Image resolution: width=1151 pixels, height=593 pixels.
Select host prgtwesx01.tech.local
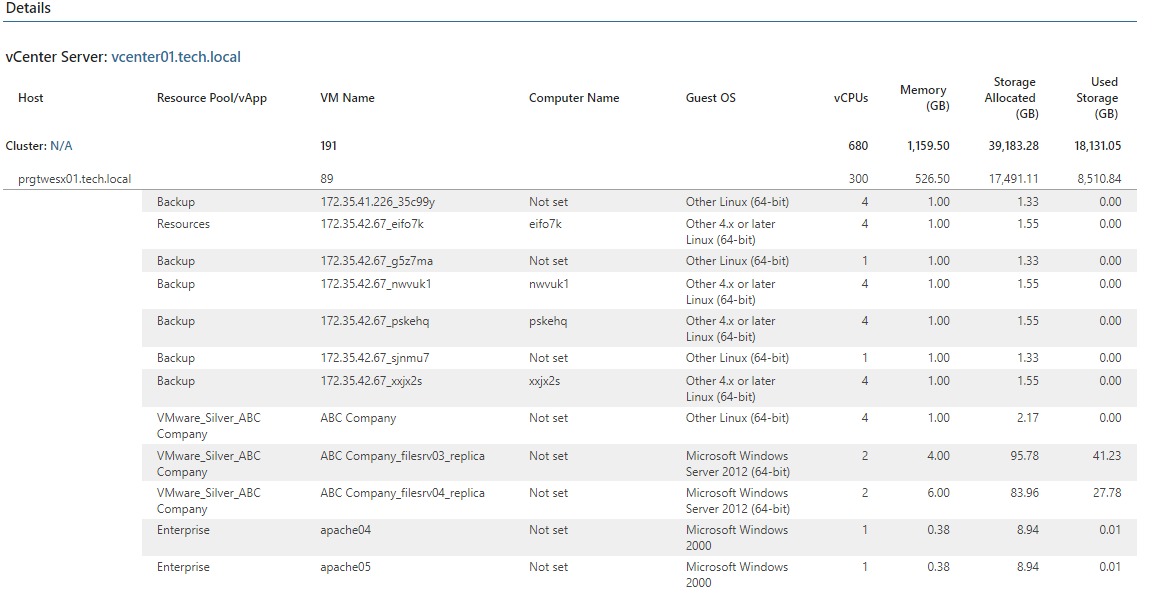pos(75,179)
